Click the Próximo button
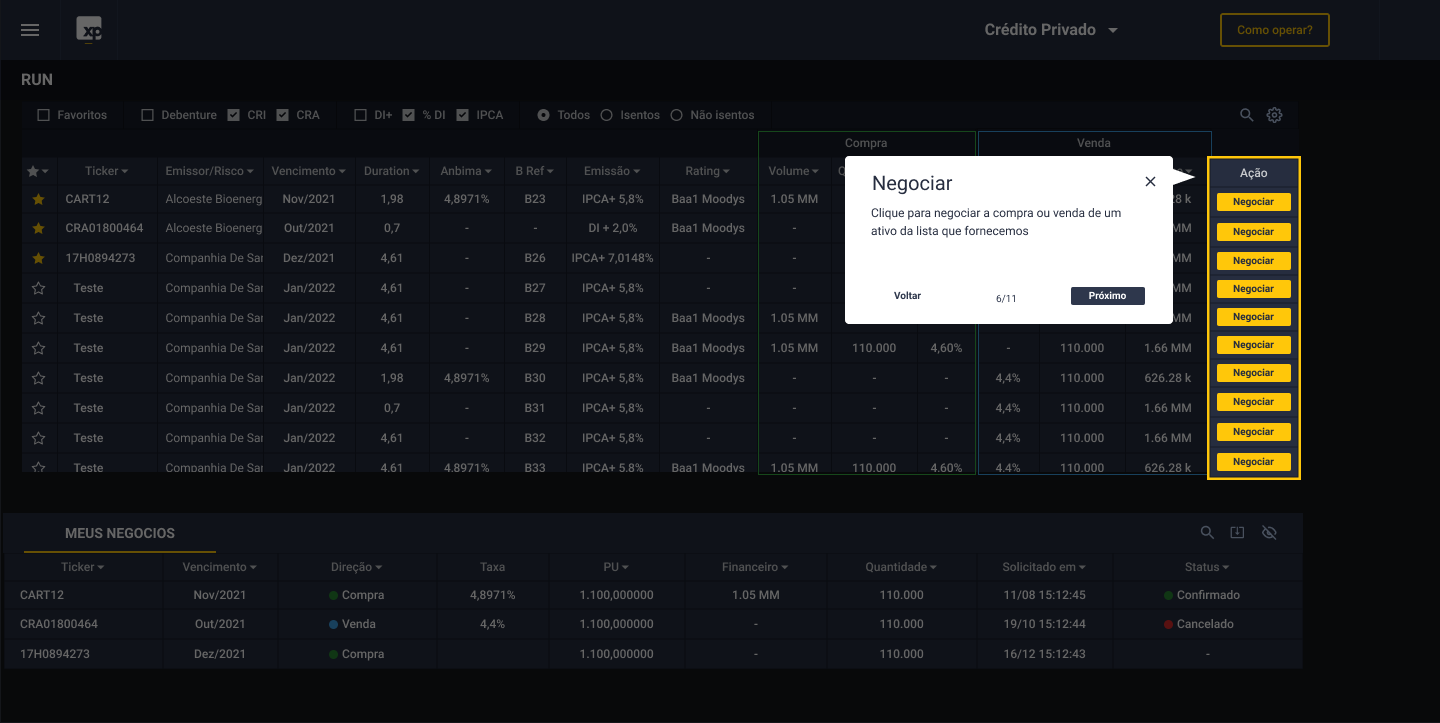The height and width of the screenshot is (723, 1440). coord(1107,296)
